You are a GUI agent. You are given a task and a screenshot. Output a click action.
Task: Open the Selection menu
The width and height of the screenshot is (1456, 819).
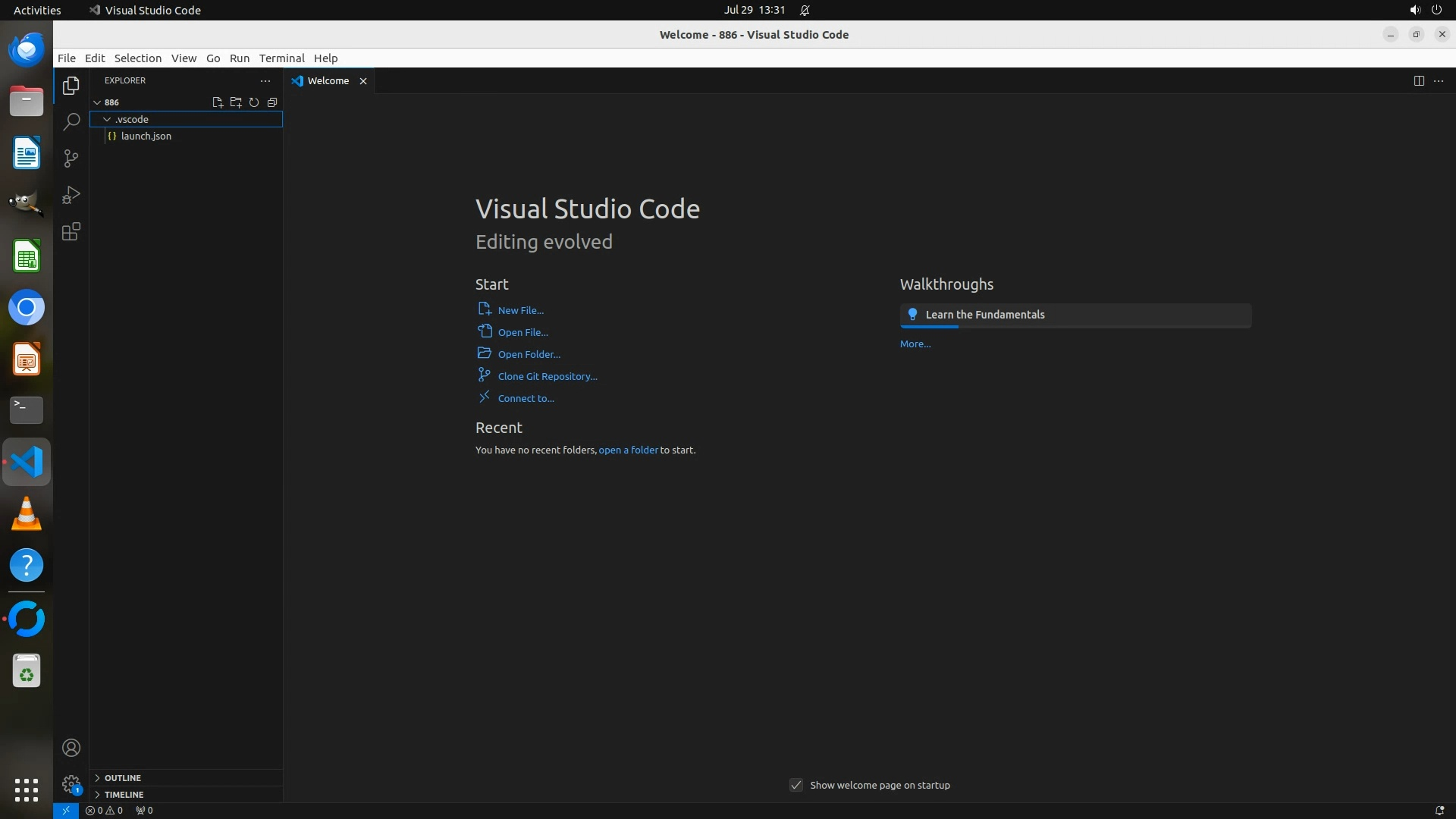[137, 58]
